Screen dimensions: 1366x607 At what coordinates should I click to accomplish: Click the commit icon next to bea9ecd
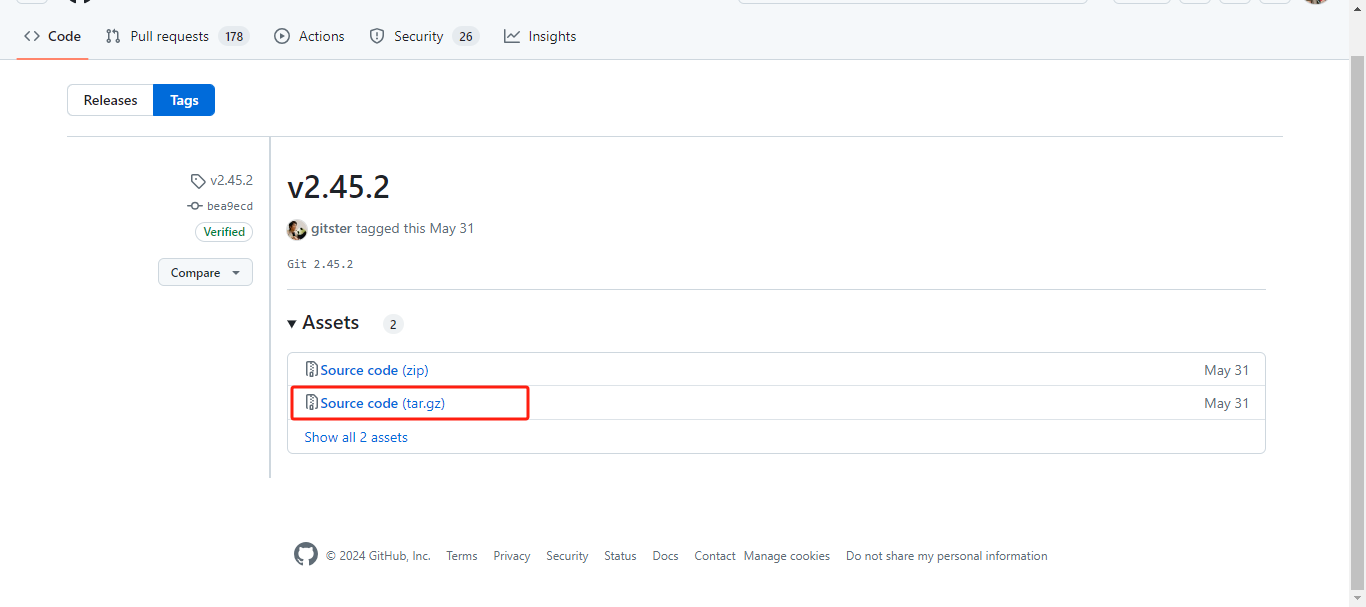coord(195,206)
